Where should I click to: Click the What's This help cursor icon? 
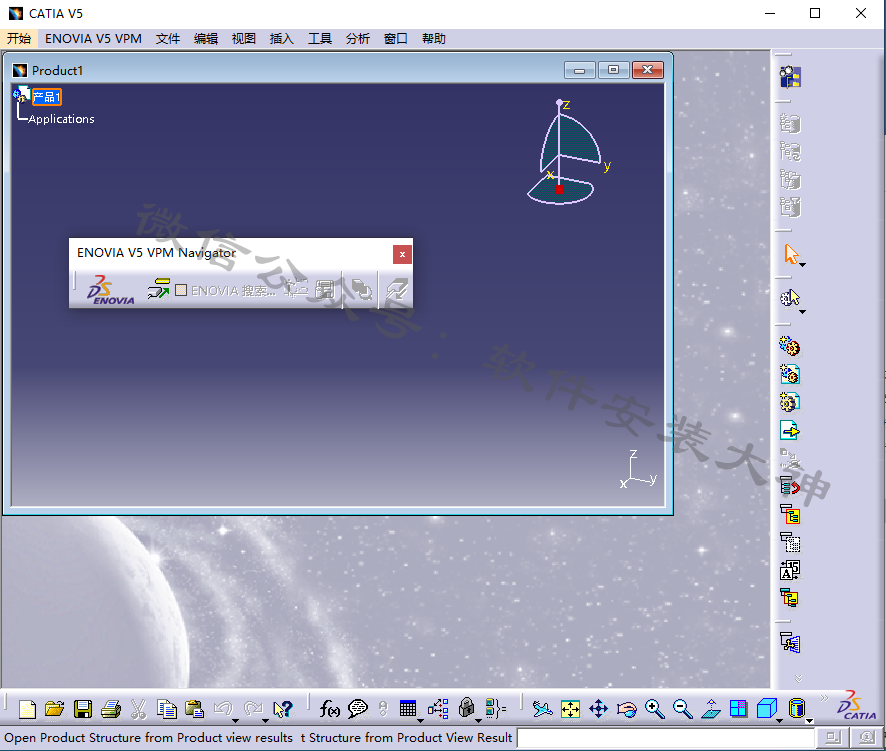(283, 709)
